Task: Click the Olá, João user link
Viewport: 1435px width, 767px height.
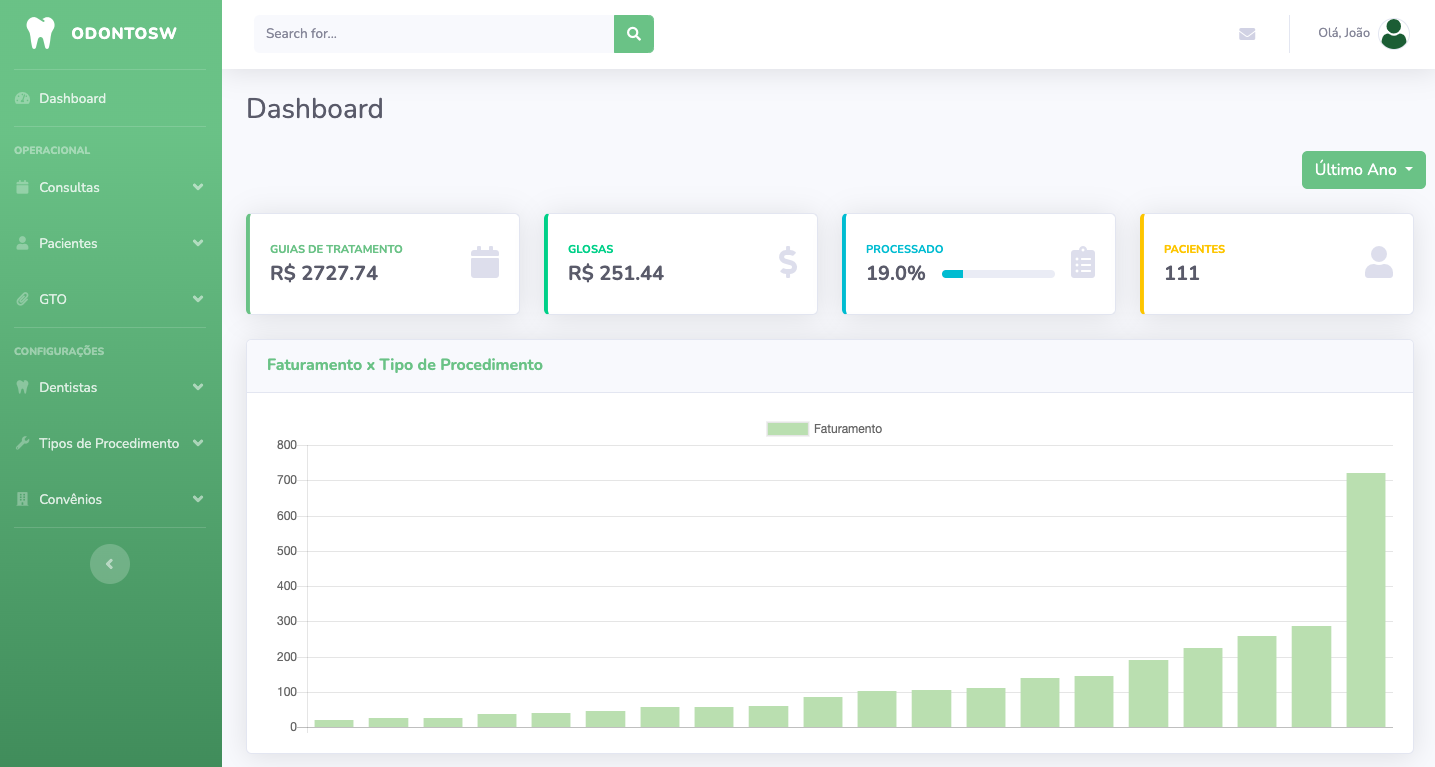Action: 1344,33
